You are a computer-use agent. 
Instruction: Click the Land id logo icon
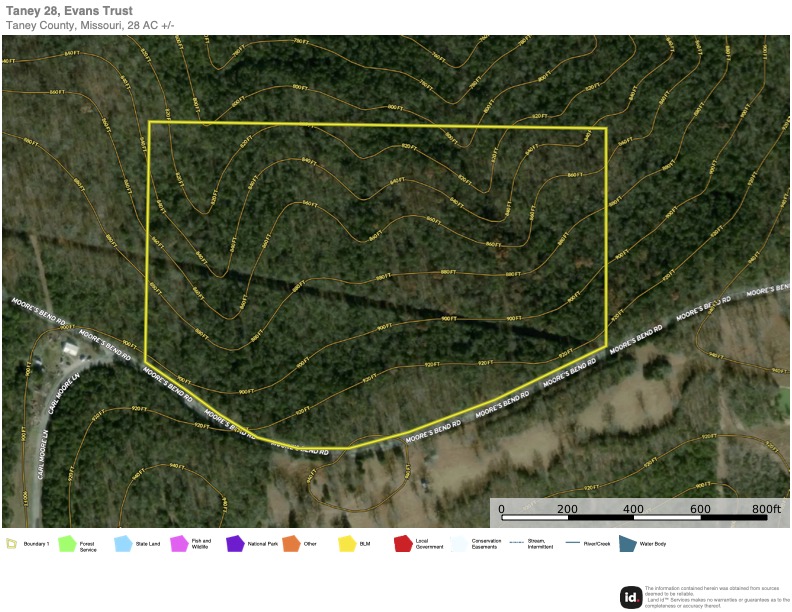coord(630,596)
